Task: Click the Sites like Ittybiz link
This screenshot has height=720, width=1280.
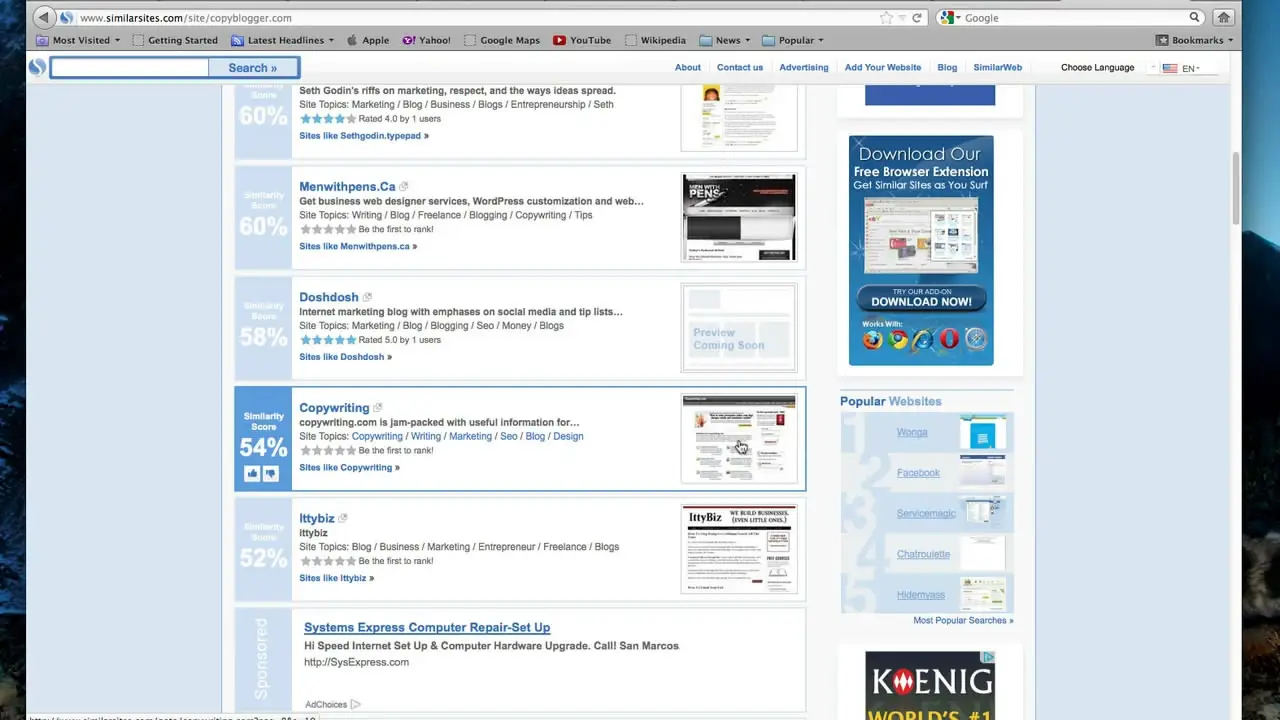Action: pos(336,578)
